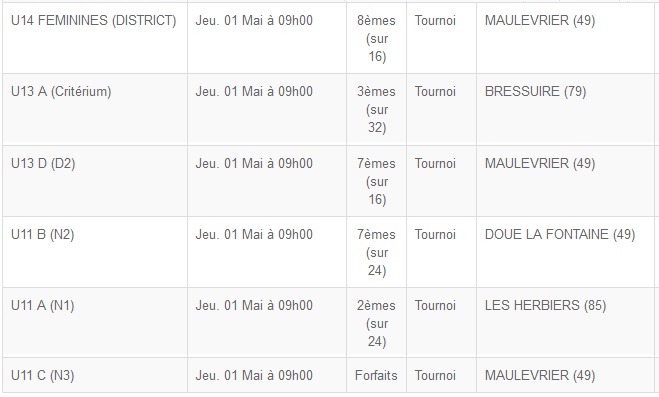Click the 2èmes (sur 24) result cell

pos(377,323)
